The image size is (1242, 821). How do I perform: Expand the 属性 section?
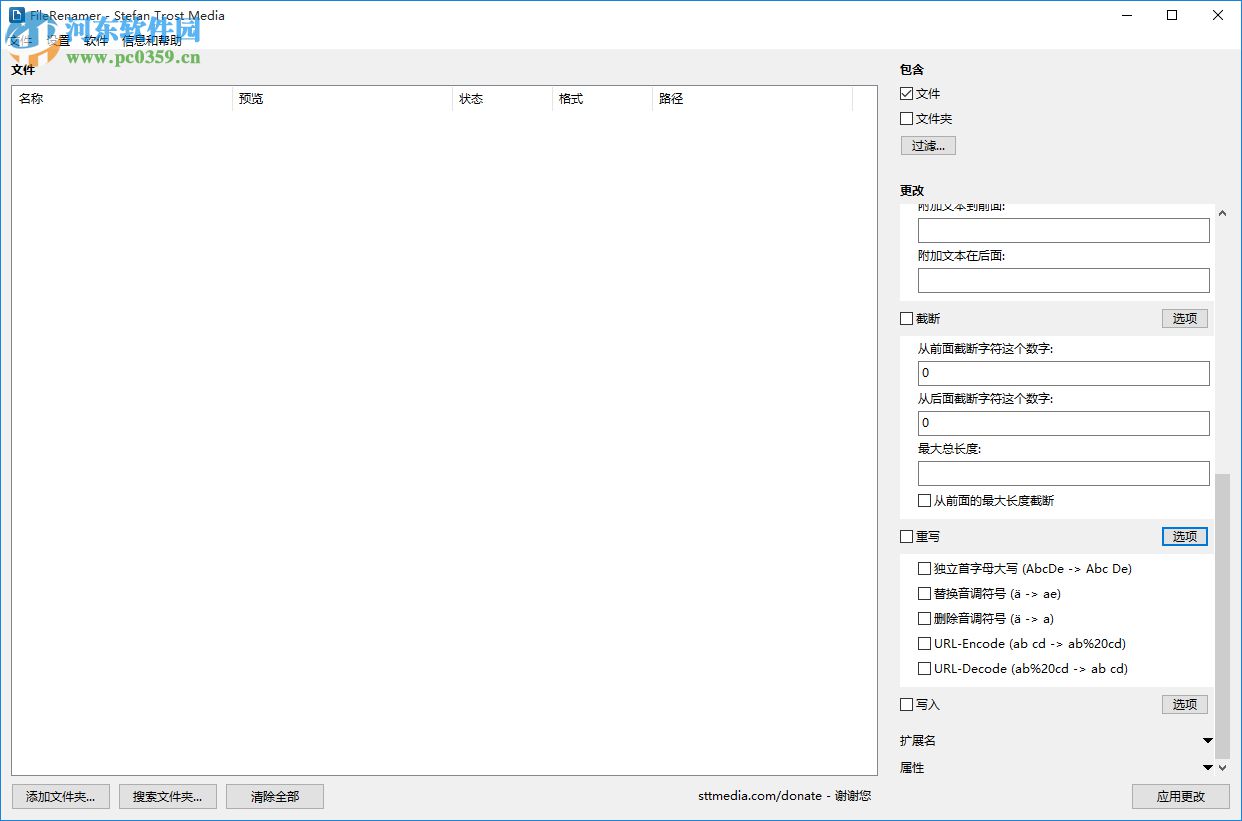1207,767
